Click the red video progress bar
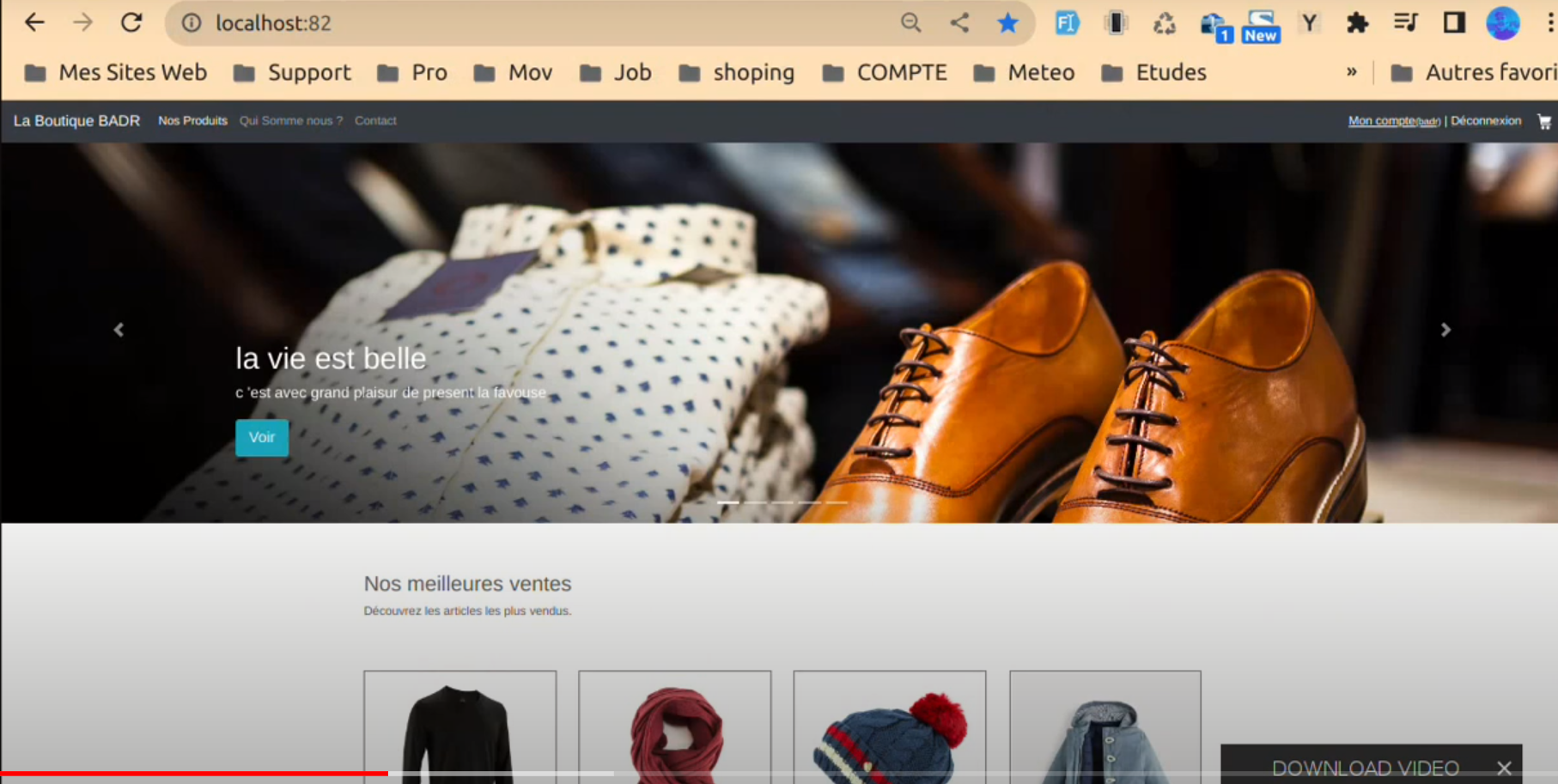 click(x=193, y=774)
